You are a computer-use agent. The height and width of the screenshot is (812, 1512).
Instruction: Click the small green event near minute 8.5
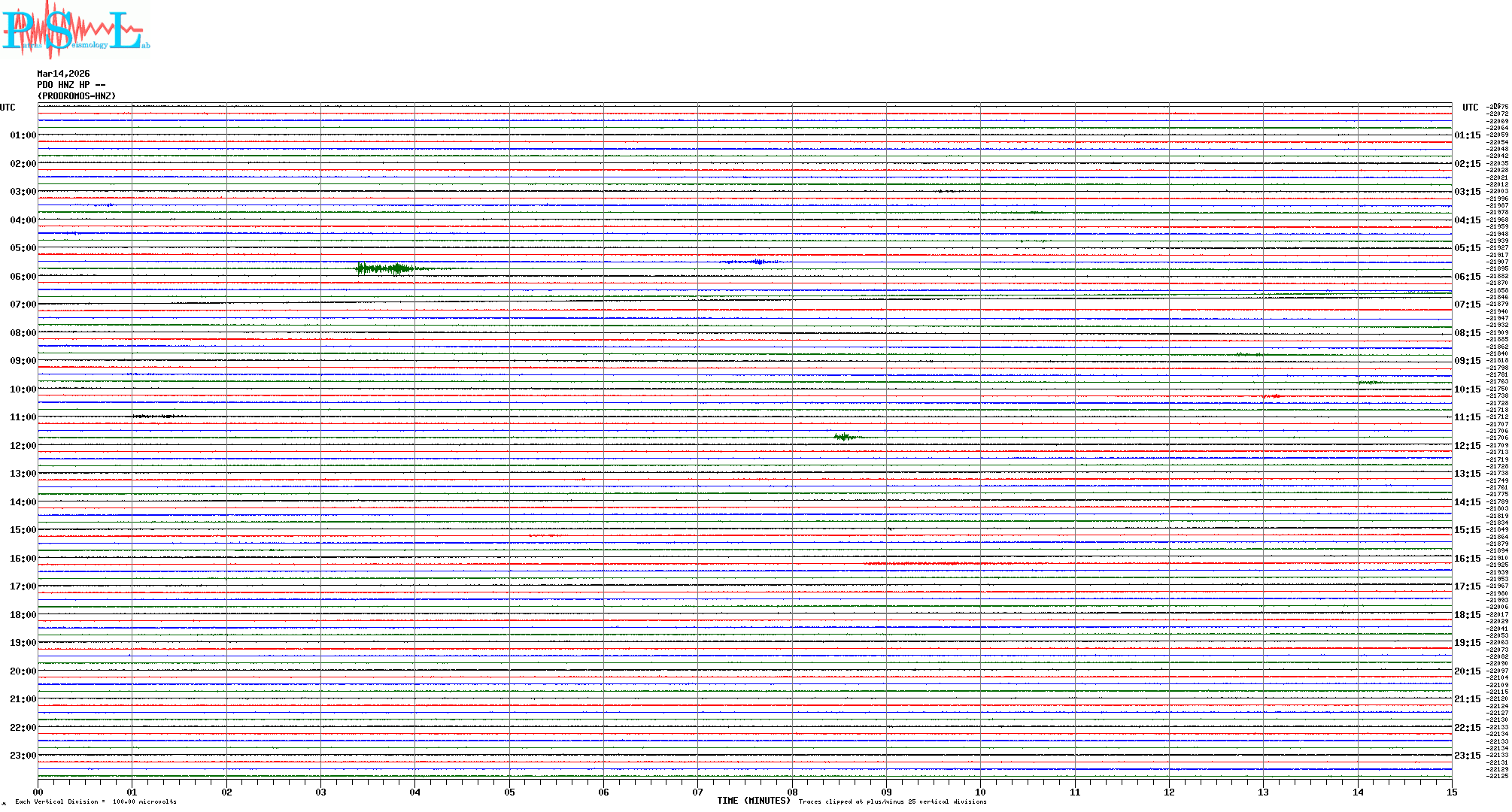point(844,437)
